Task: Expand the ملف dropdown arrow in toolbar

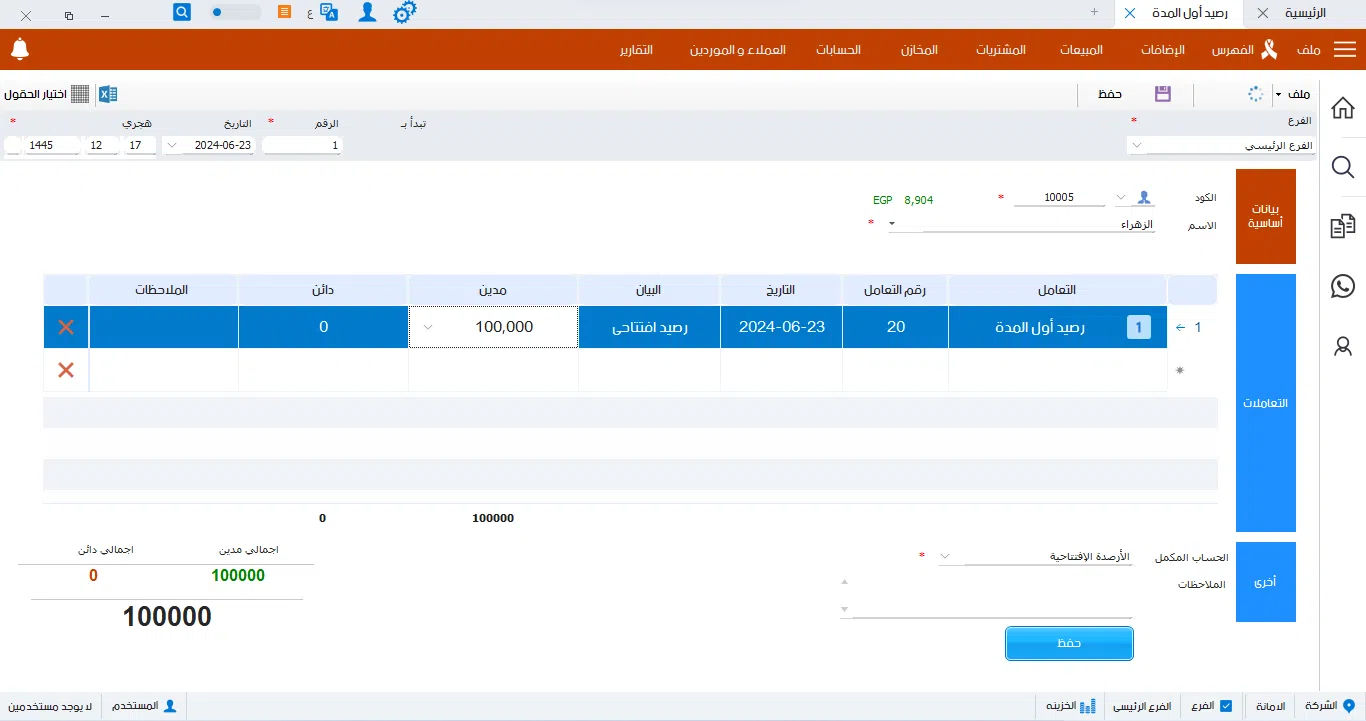Action: click(1278, 95)
